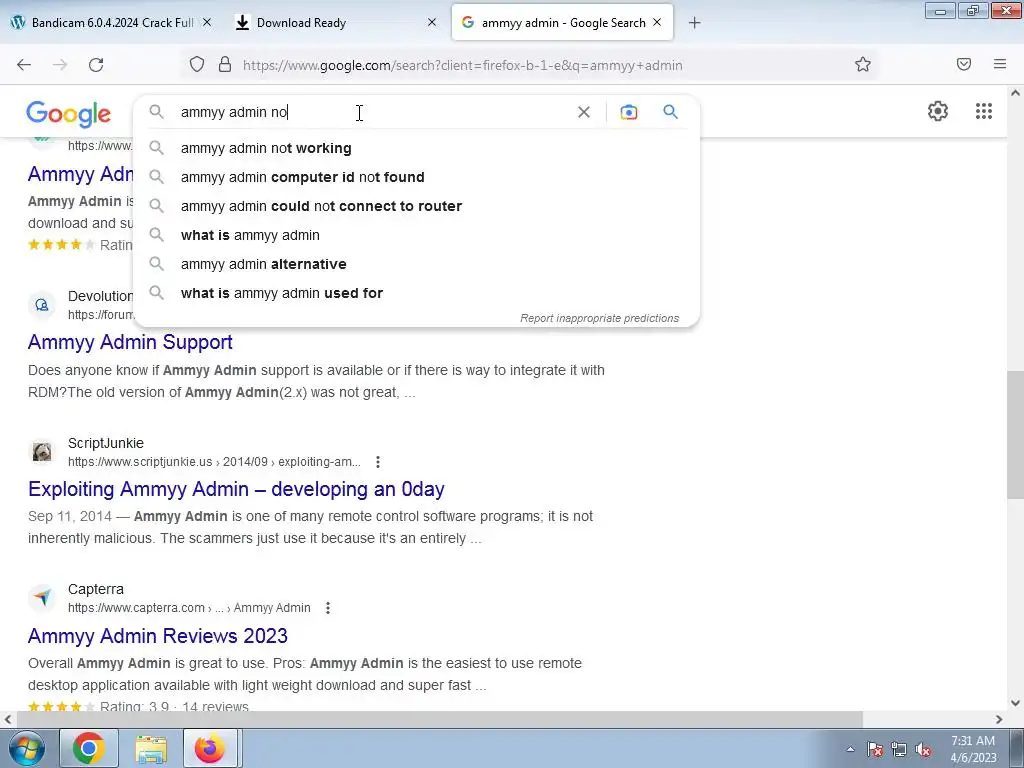1024x768 pixels.
Task: Search by image with camera icon
Action: (x=628, y=112)
